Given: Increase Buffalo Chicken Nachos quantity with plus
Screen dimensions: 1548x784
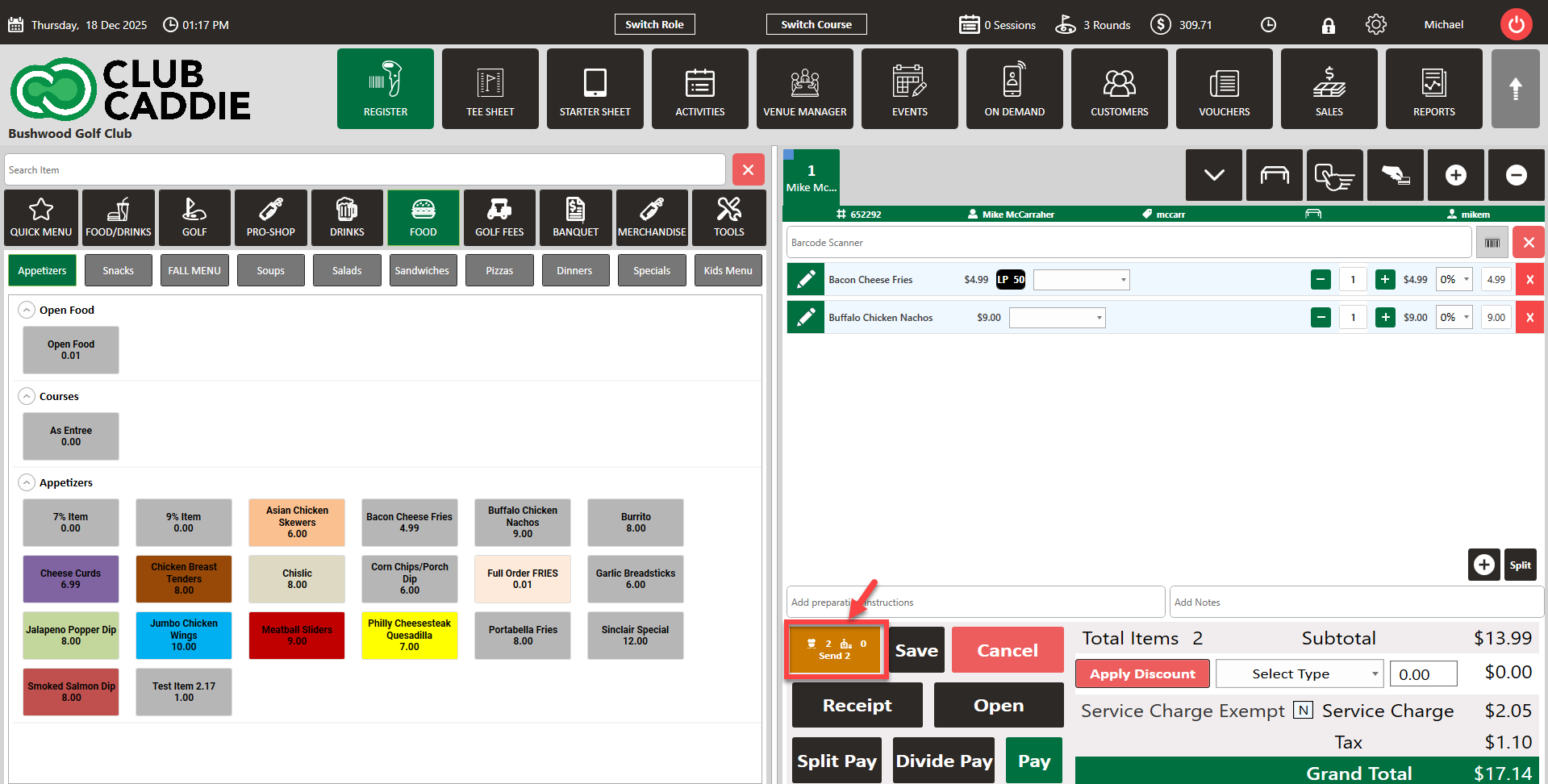Looking at the screenshot, I should pos(1385,318).
